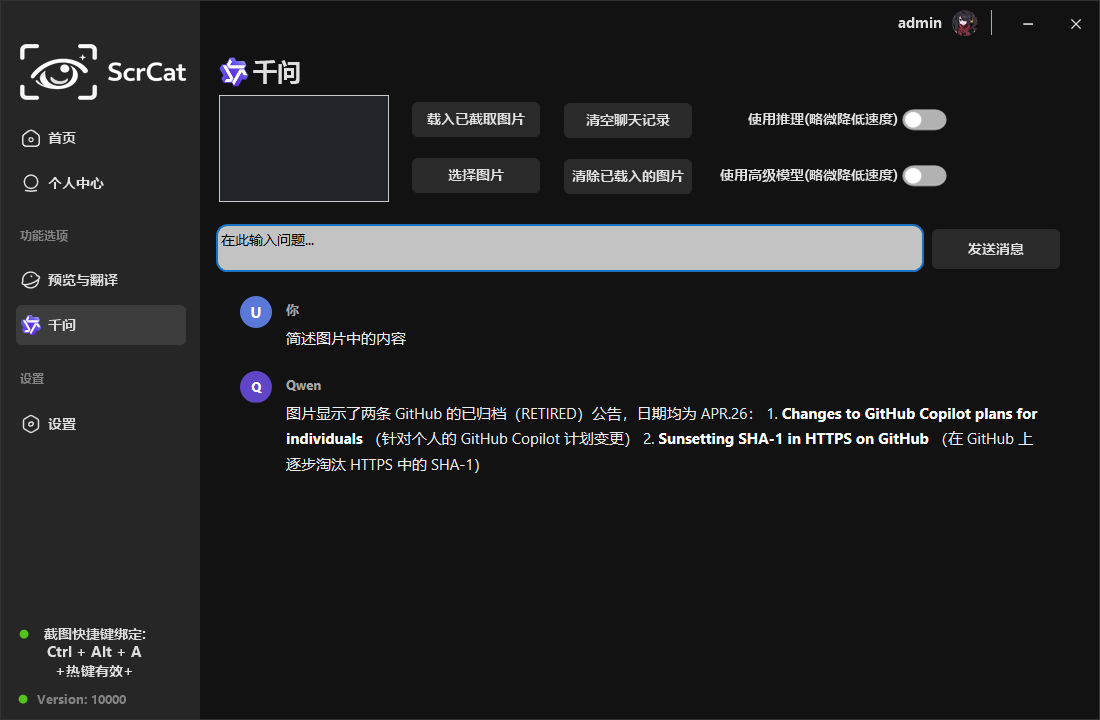Open 设置 menu item in sidebar
Screen dimensions: 1100x720
(101, 424)
